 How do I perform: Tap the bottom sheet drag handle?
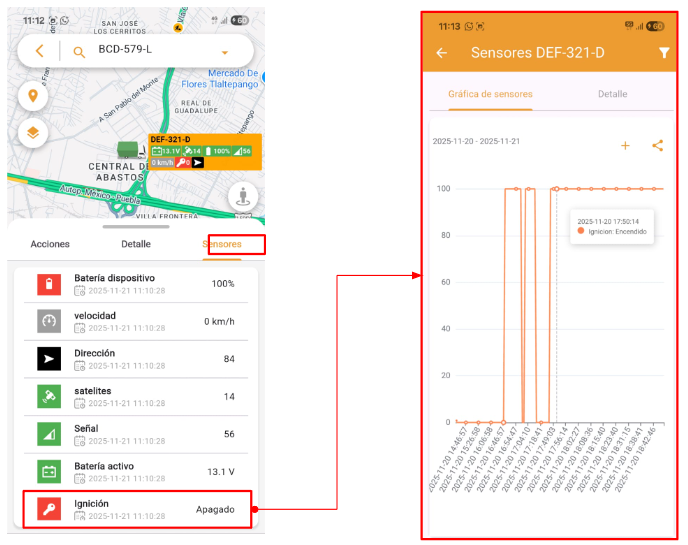click(x=136, y=227)
